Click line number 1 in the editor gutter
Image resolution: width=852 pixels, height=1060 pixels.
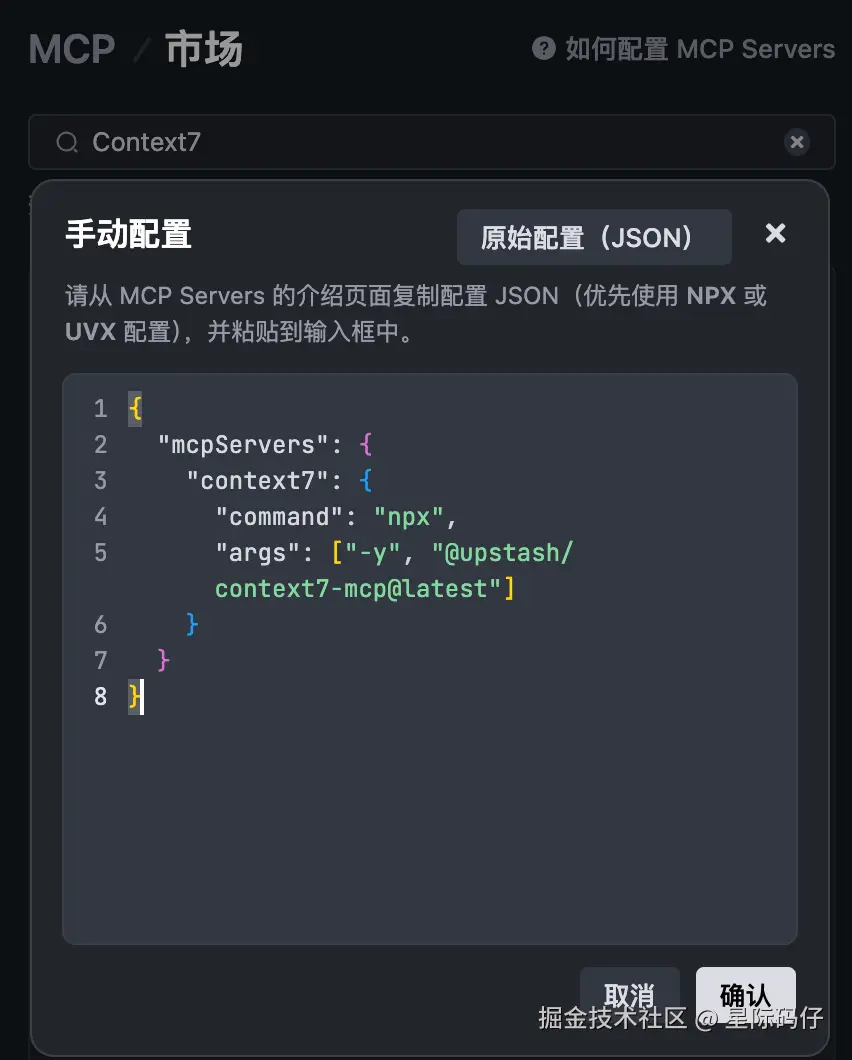[x=100, y=409]
